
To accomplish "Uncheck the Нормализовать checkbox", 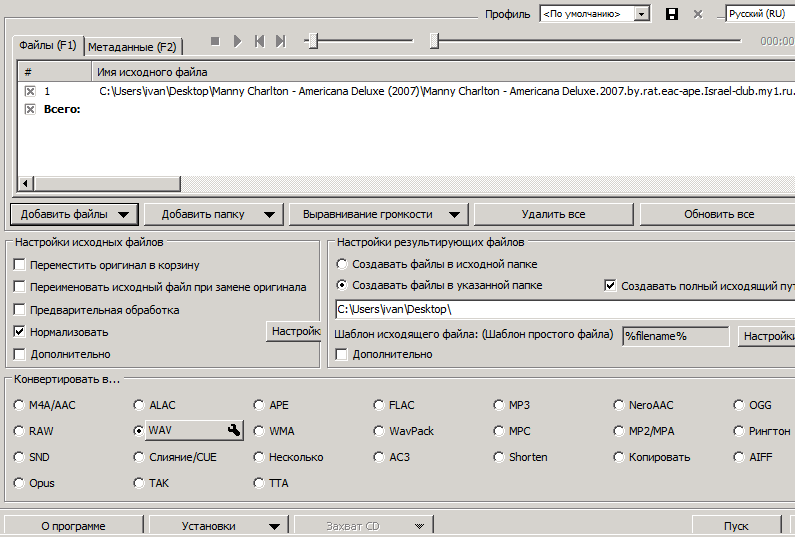I will pos(19,332).
